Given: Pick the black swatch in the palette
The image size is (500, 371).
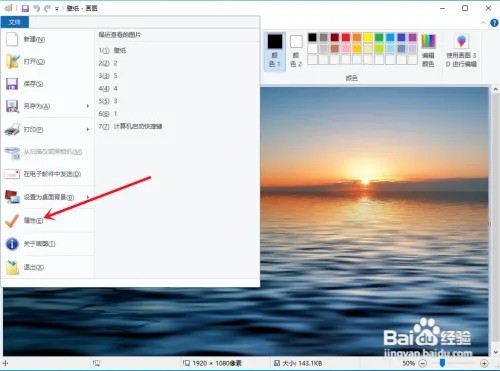Looking at the screenshot, I should pos(312,37).
